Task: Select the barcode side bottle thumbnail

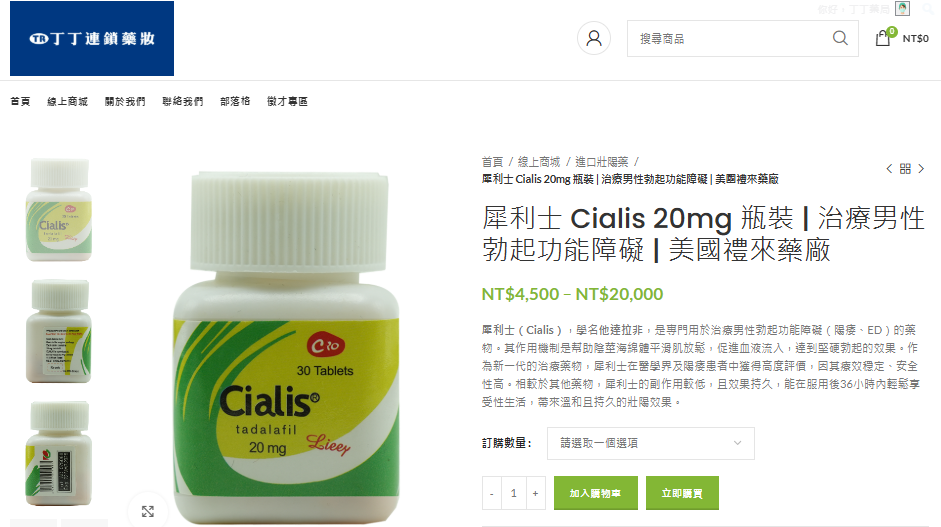Action: click(x=59, y=453)
